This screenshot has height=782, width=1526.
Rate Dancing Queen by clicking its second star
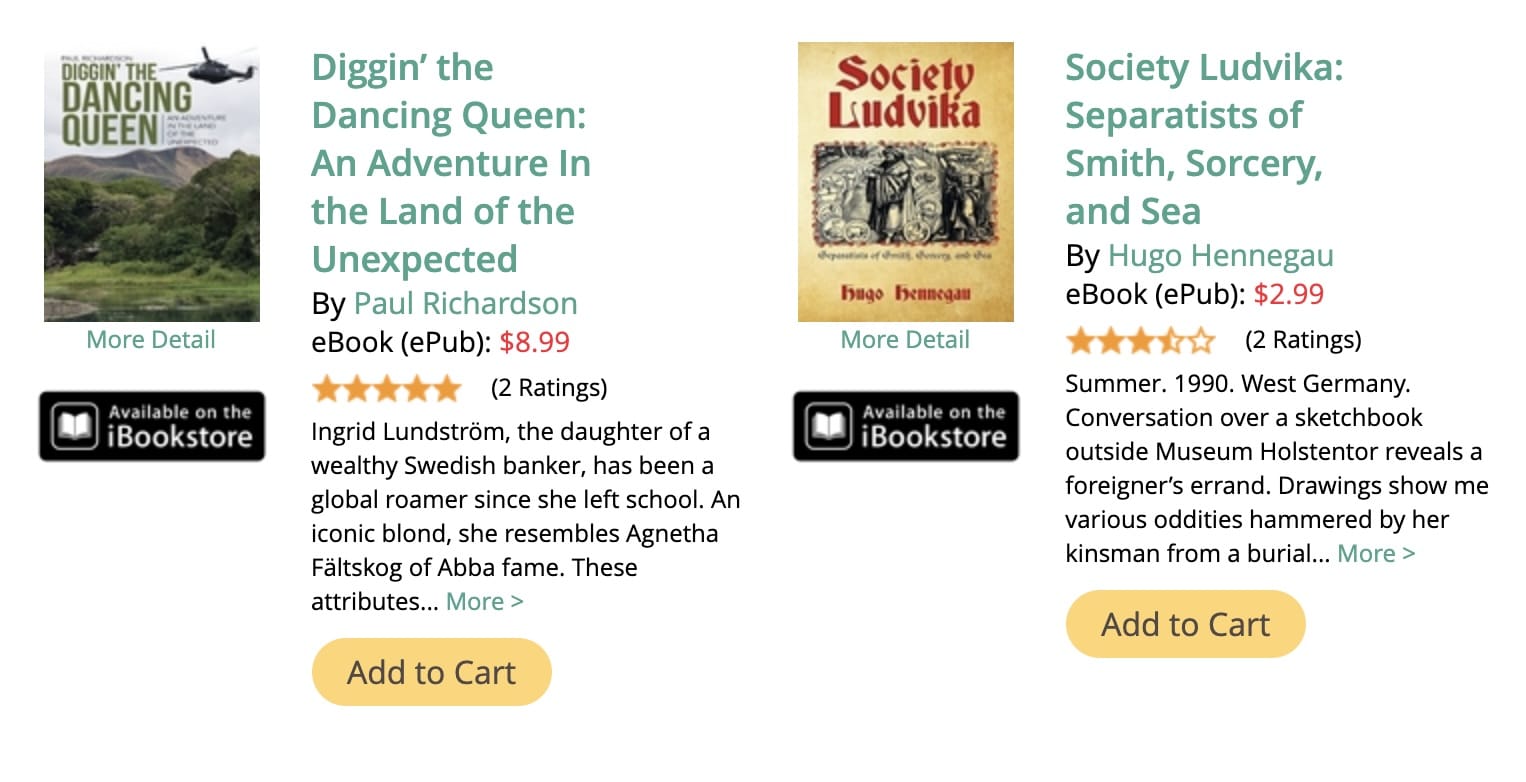[x=358, y=387]
